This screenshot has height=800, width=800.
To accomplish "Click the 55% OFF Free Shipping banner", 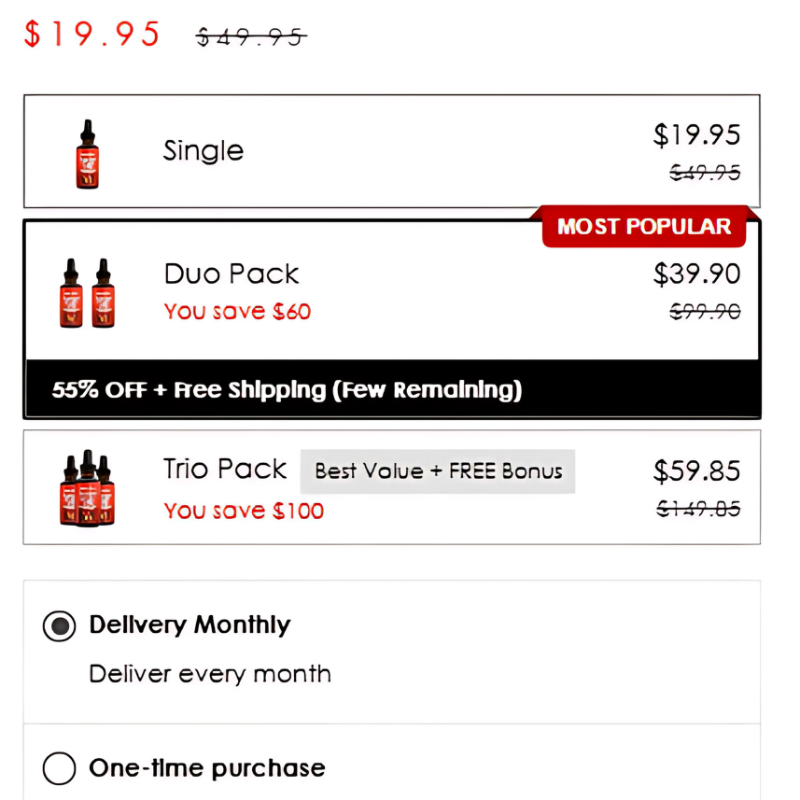I will tap(392, 389).
